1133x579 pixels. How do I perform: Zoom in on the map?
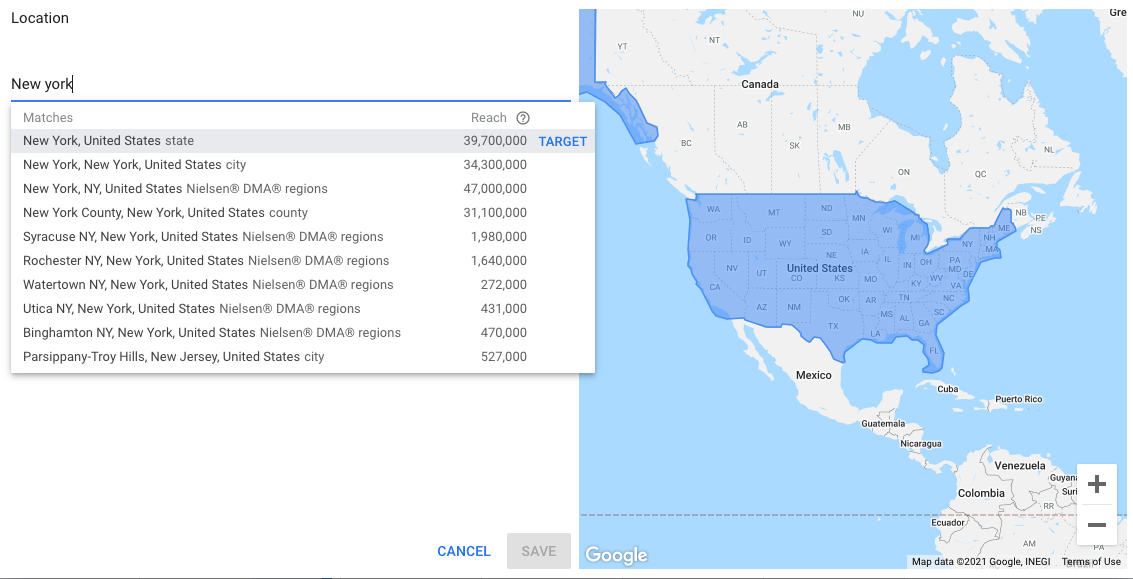coord(1096,485)
